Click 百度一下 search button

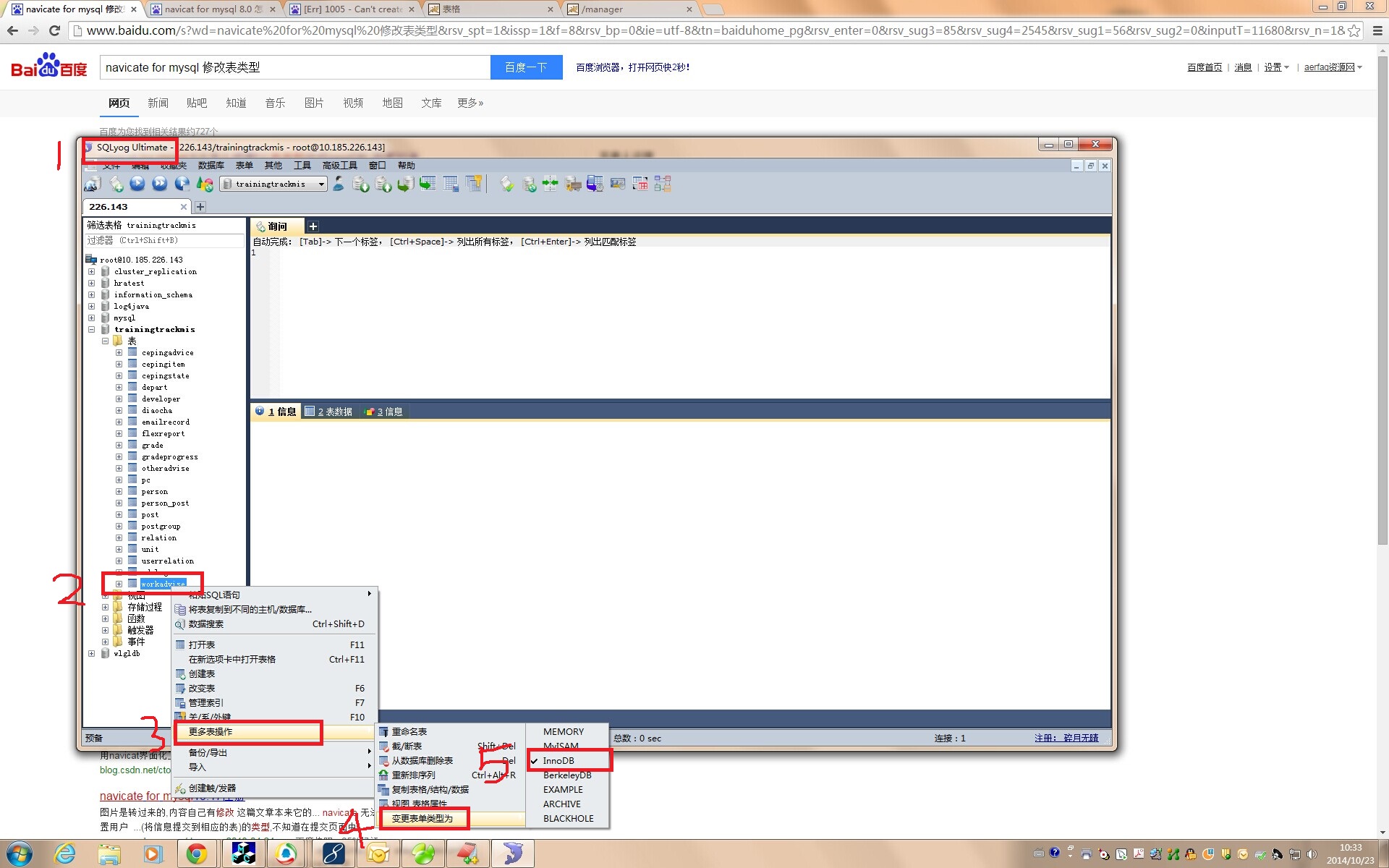click(526, 67)
